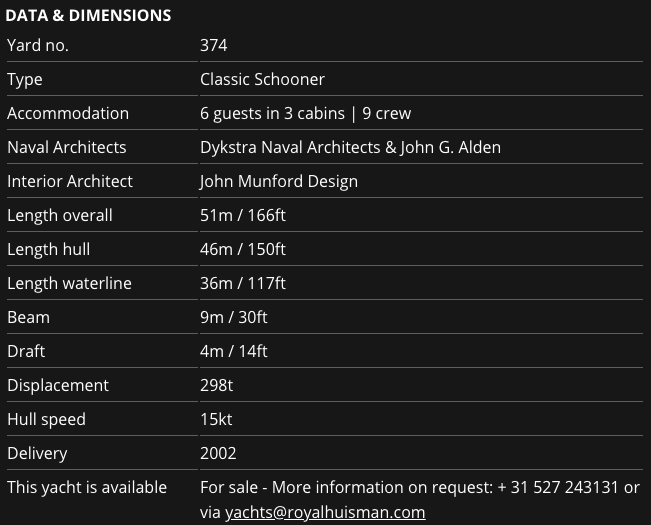Screen dimensions: 651x525
Task: Click the Interior Architect label
Action: click(x=70, y=181)
